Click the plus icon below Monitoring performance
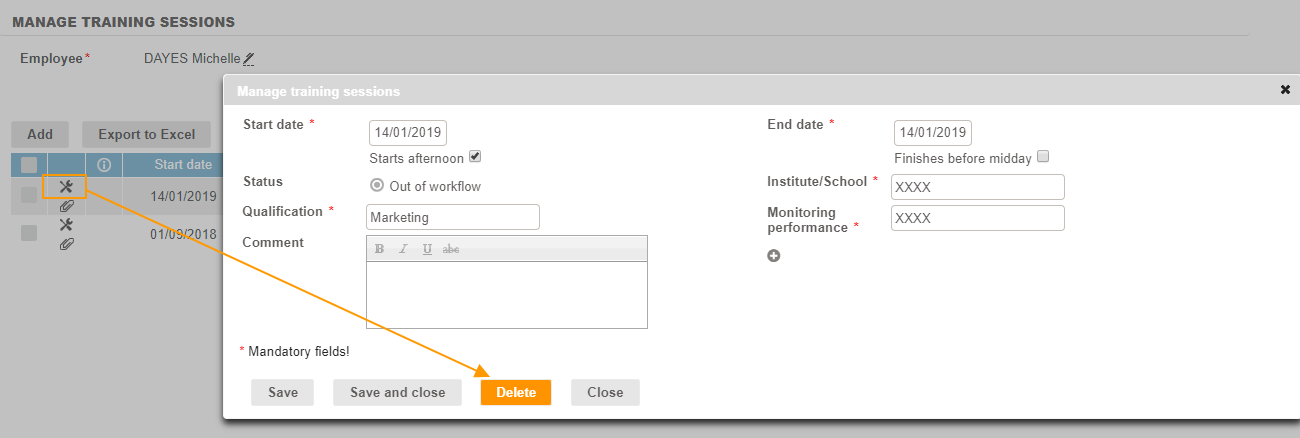The image size is (1300, 438). (x=773, y=256)
